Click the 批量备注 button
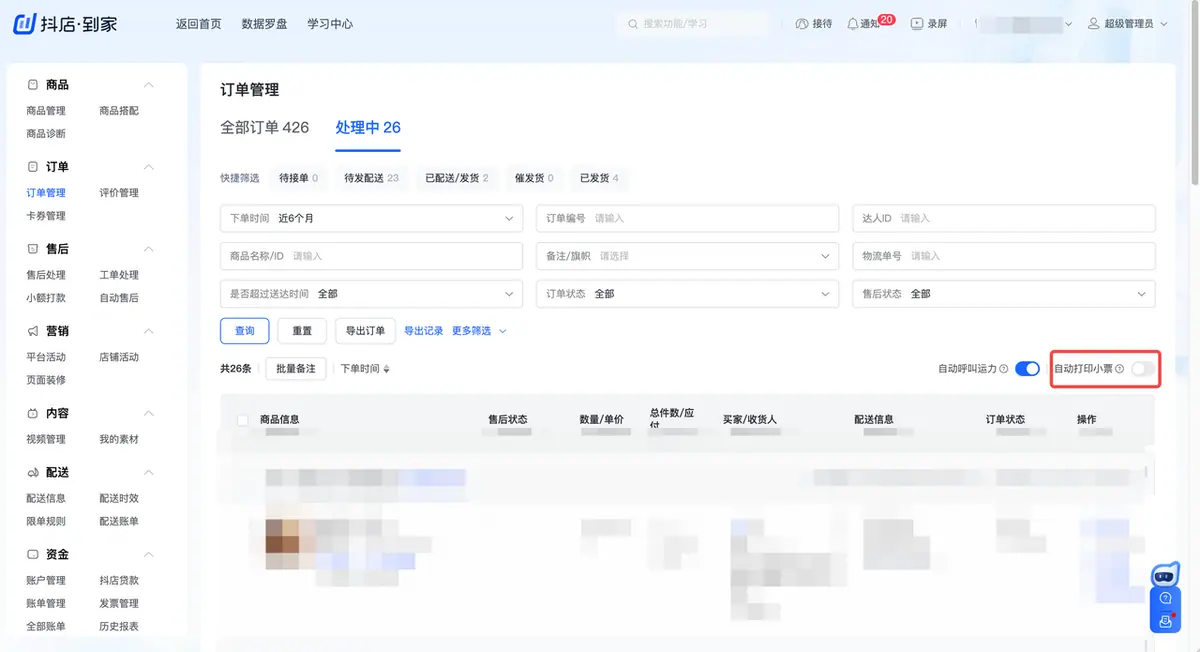 click(x=296, y=369)
